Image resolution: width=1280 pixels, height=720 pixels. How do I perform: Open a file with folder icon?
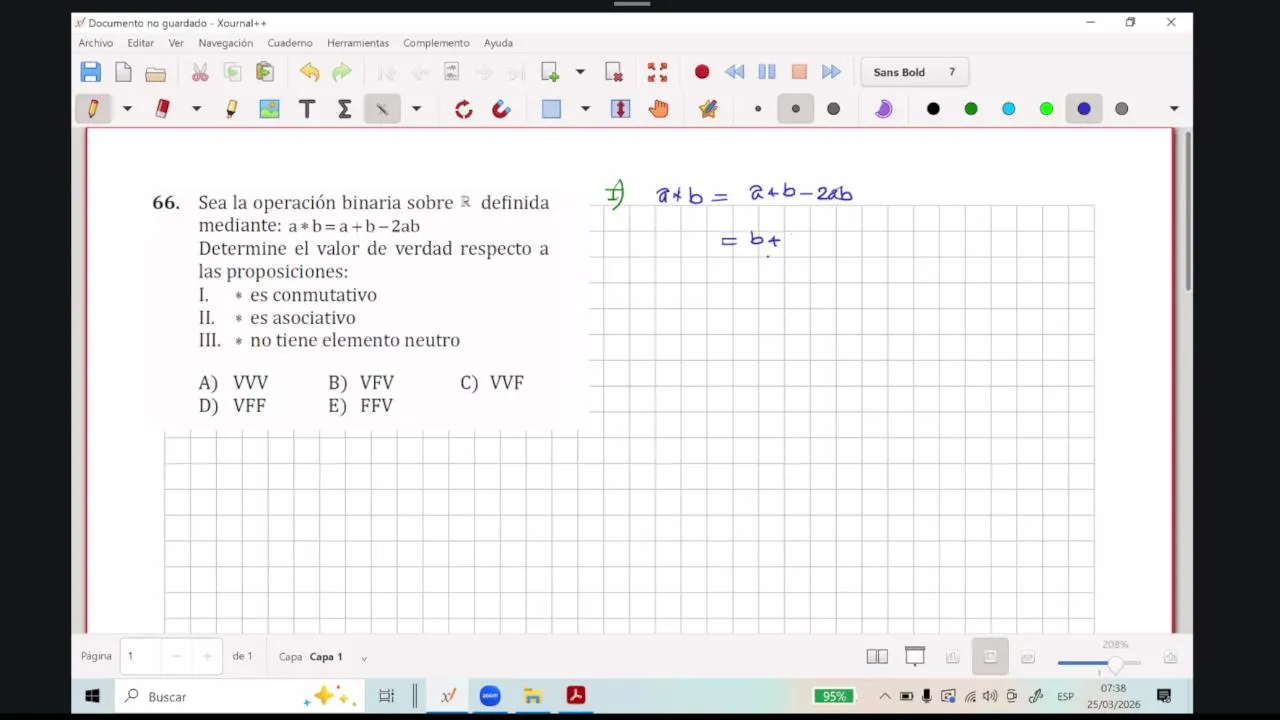(x=155, y=72)
